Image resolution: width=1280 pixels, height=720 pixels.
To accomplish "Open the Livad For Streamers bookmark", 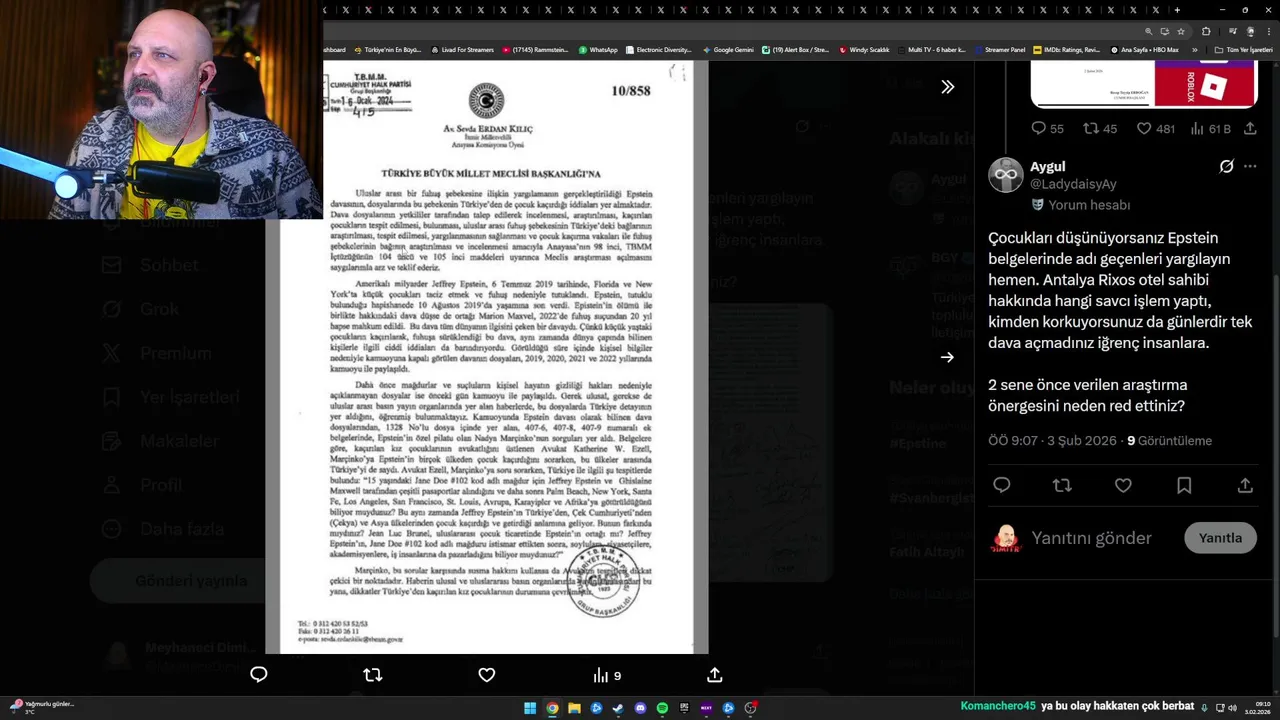I will [x=462, y=50].
